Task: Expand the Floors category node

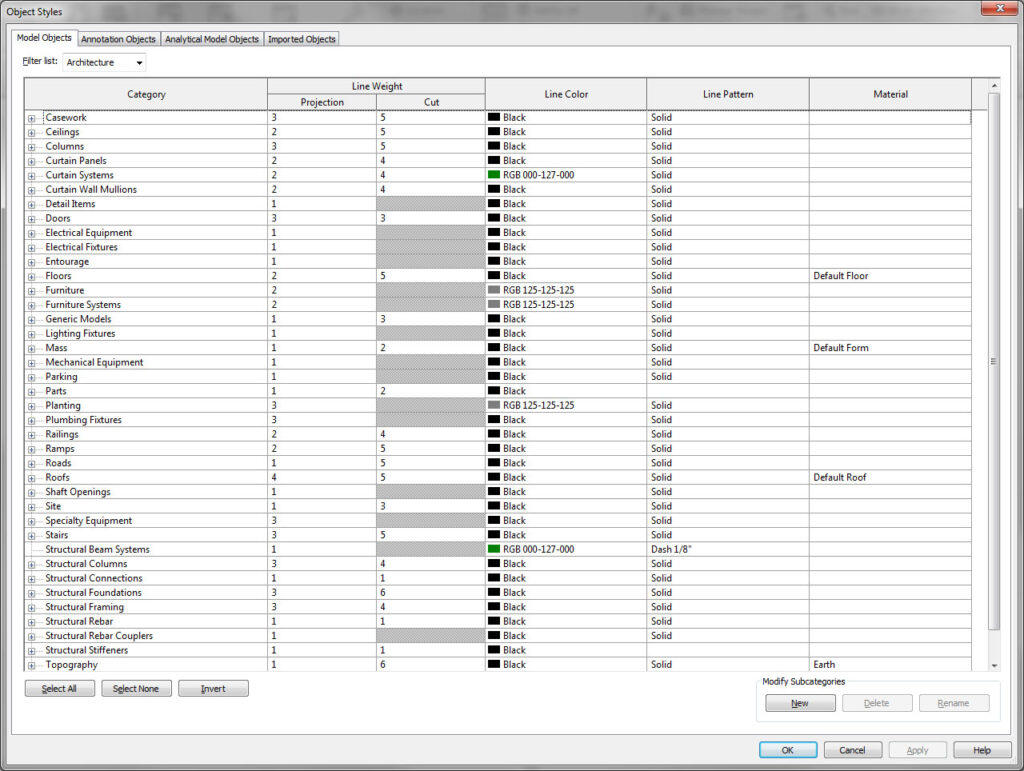Action: 31,277
